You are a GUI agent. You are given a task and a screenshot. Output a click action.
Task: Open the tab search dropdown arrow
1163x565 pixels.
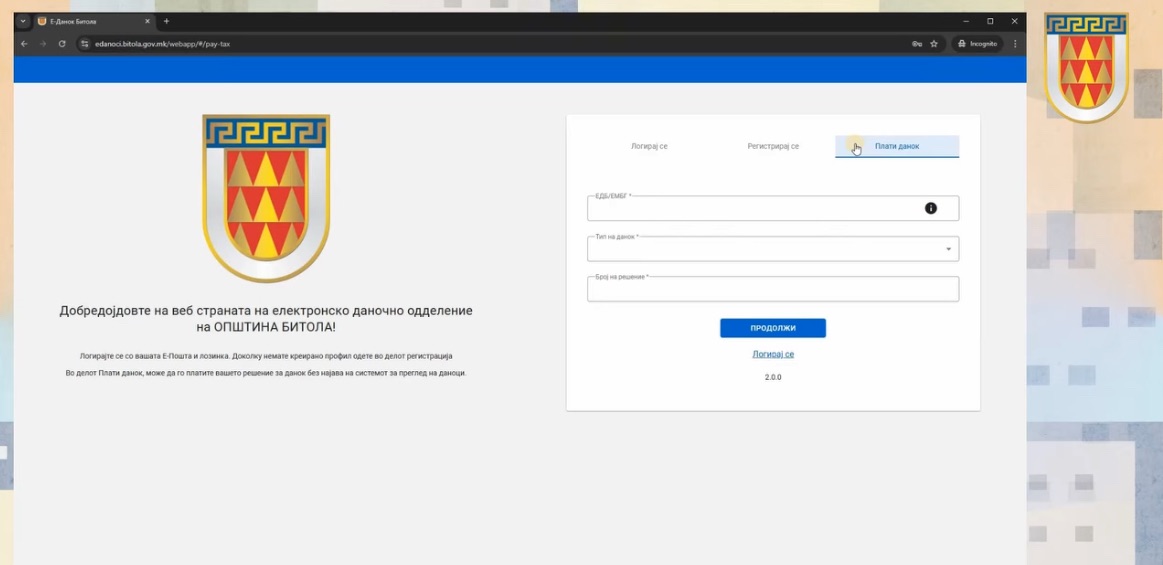(23, 21)
